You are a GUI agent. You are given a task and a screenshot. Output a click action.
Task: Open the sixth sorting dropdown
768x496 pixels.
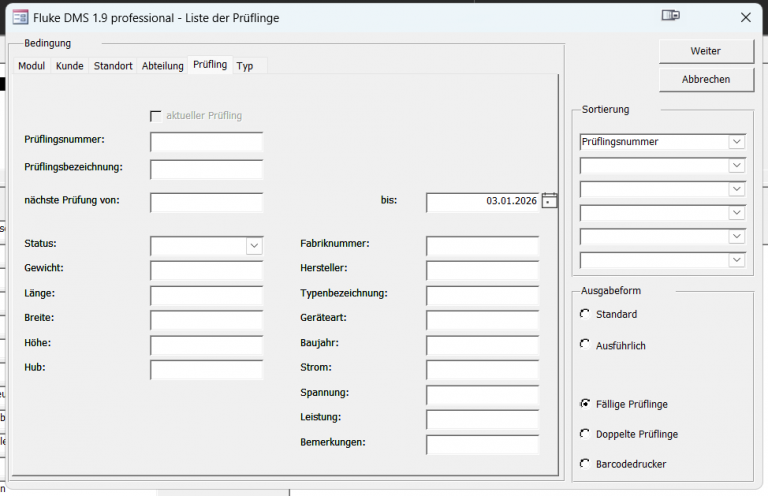coord(737,260)
